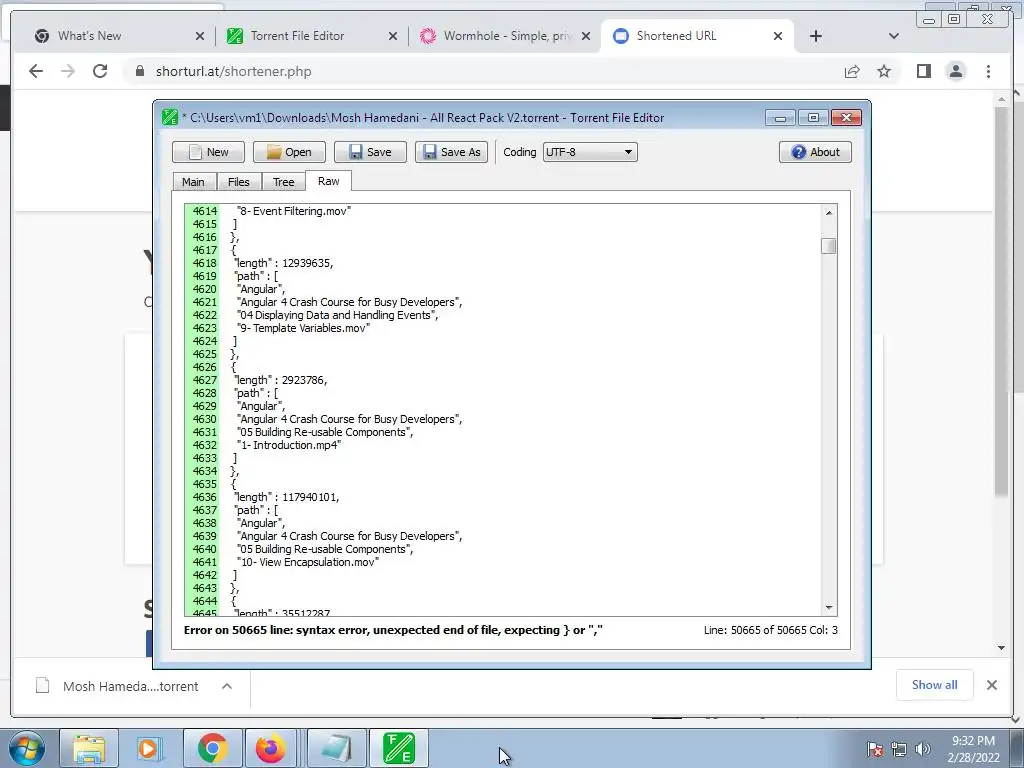Click the raw editor scrollbar thumb
The image size is (1024, 768).
[x=829, y=246]
